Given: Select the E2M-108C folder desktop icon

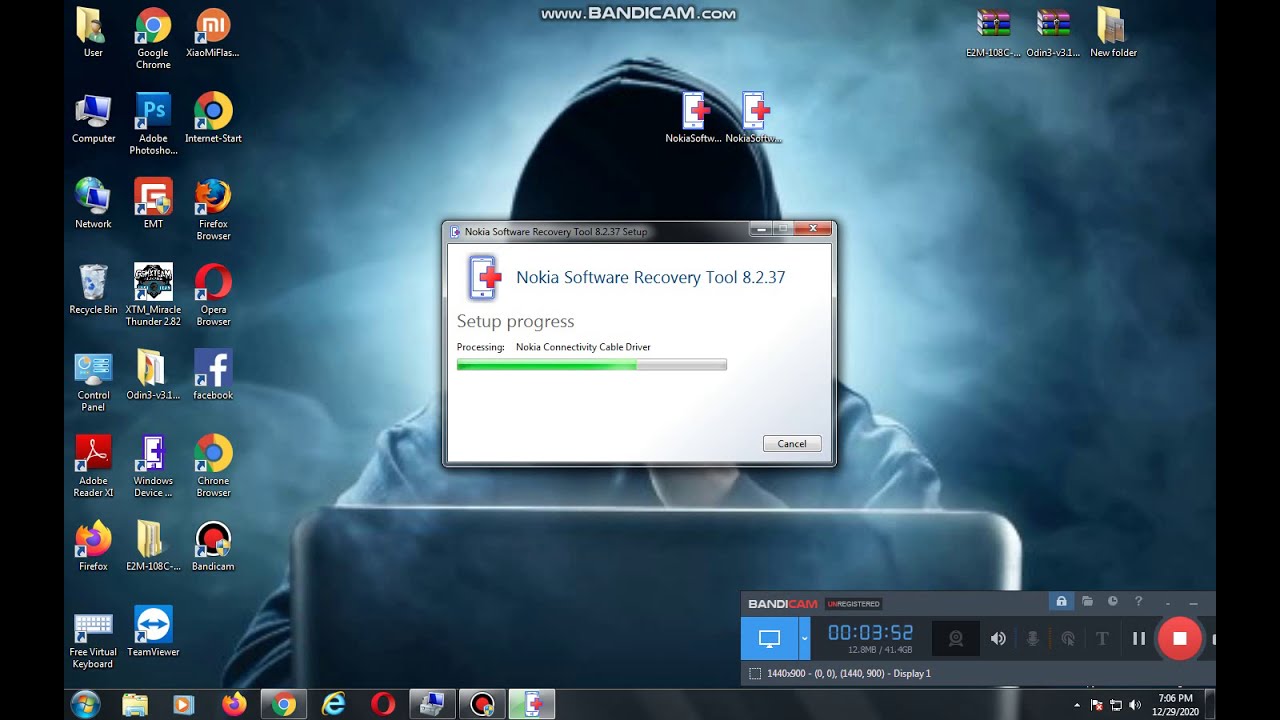Looking at the screenshot, I should click(153, 547).
